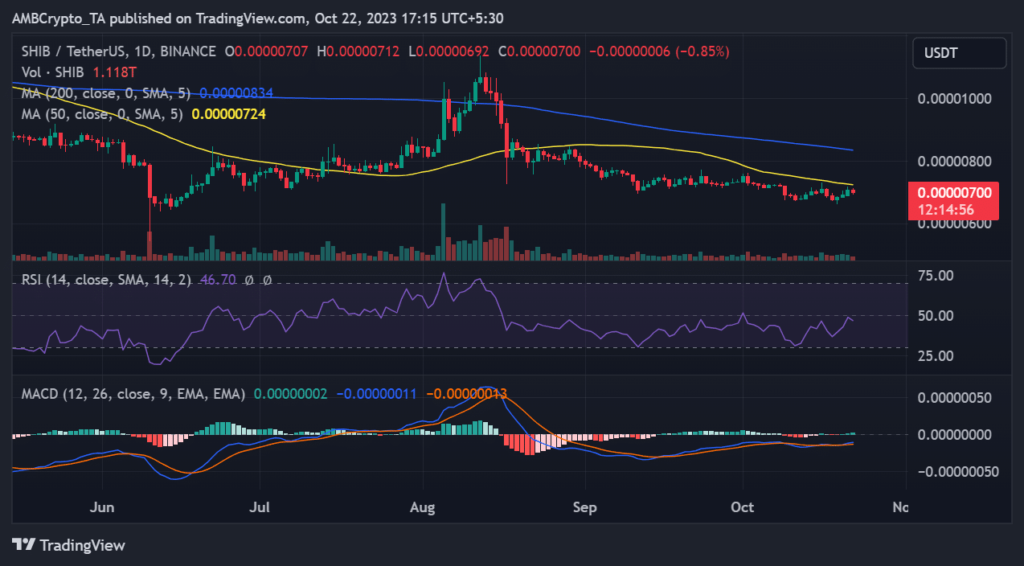This screenshot has width=1024, height=566.
Task: Click the red current price label 0.00000700
Action: [952, 190]
